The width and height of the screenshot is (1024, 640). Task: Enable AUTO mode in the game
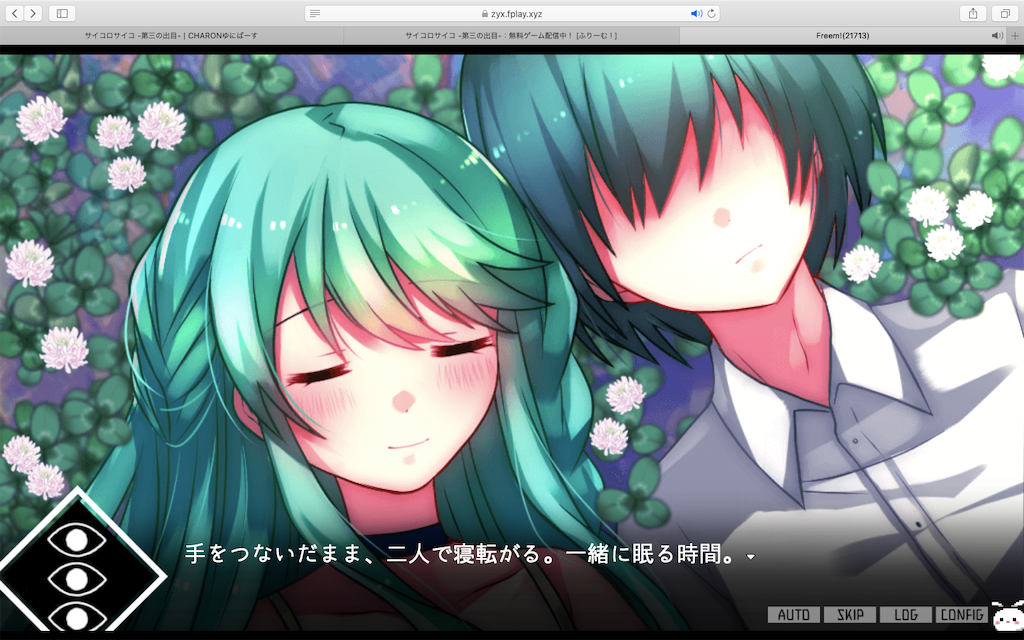(x=793, y=615)
